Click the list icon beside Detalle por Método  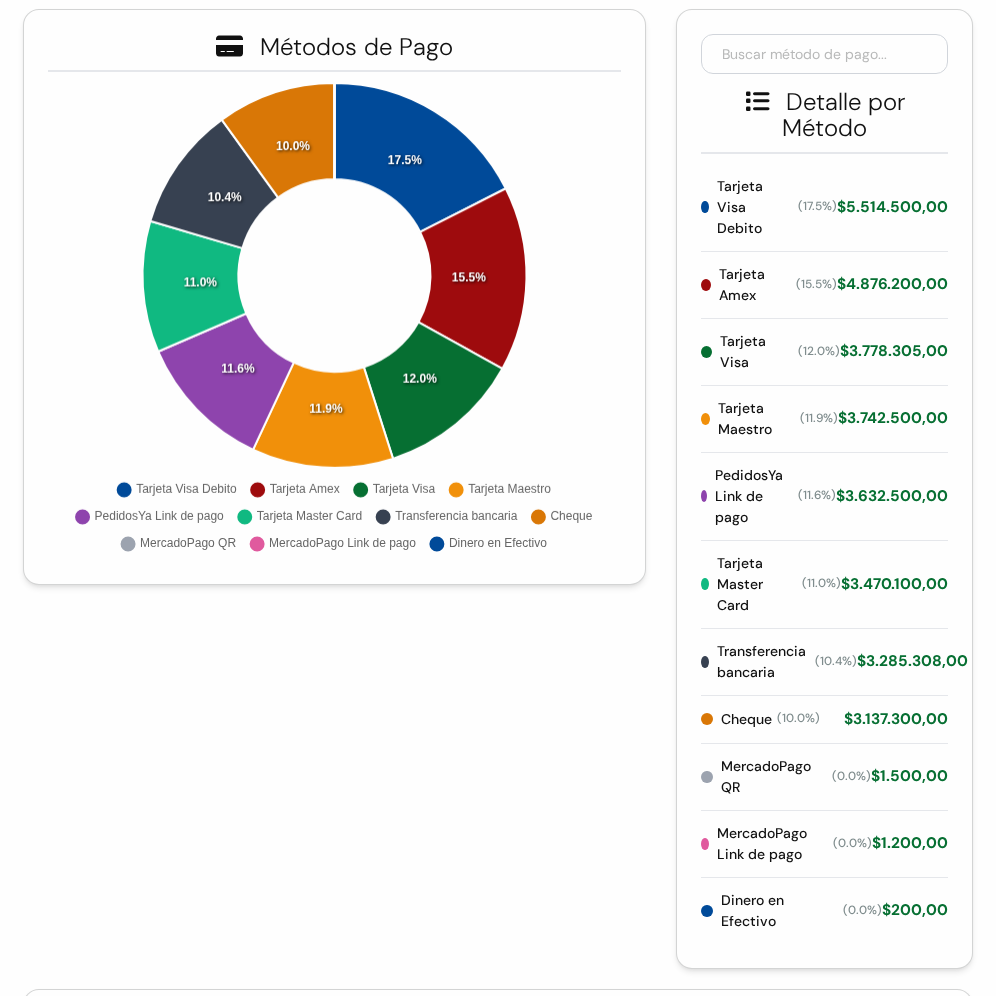coord(757,102)
